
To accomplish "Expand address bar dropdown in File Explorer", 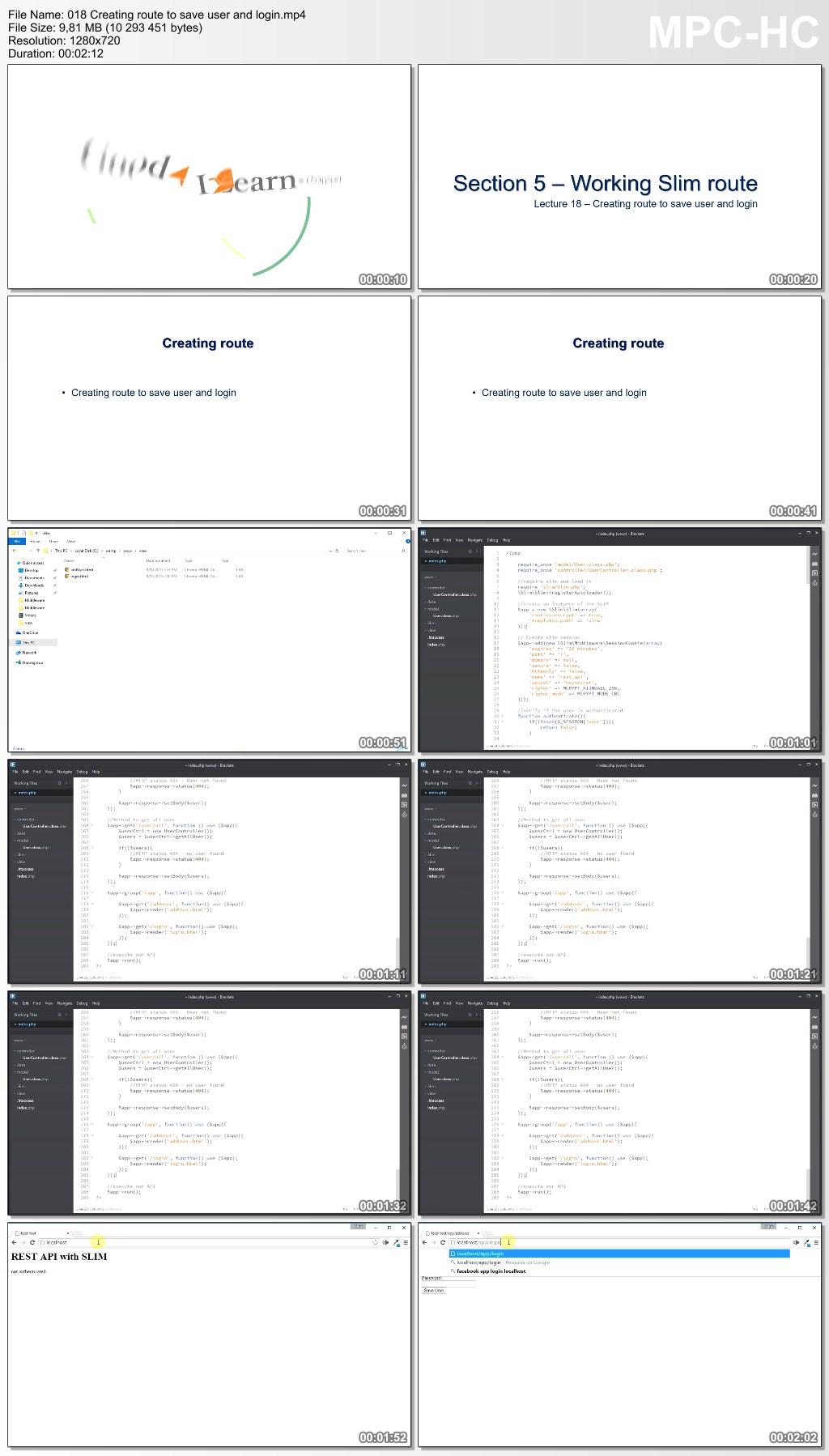I will (x=329, y=551).
